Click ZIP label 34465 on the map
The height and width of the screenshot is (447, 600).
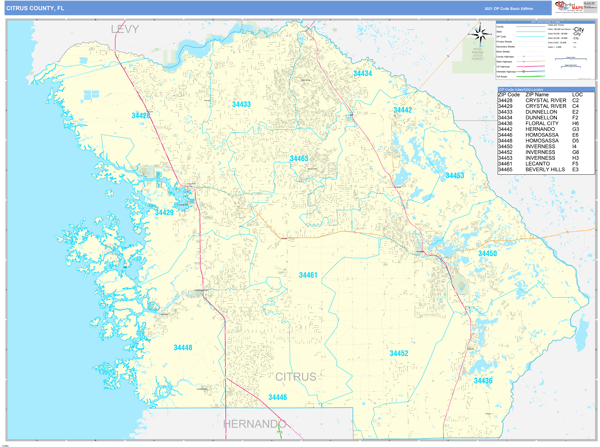click(x=299, y=158)
